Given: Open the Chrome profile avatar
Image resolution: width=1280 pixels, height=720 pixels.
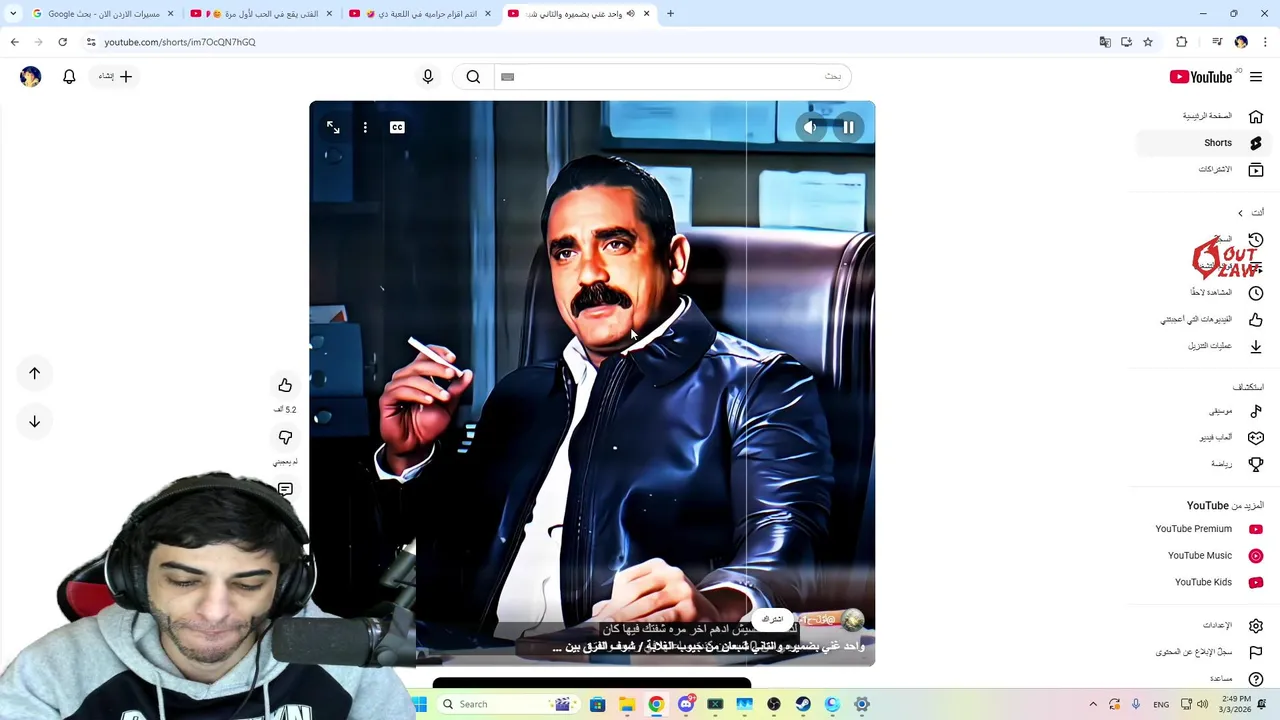Looking at the screenshot, I should click(1241, 42).
